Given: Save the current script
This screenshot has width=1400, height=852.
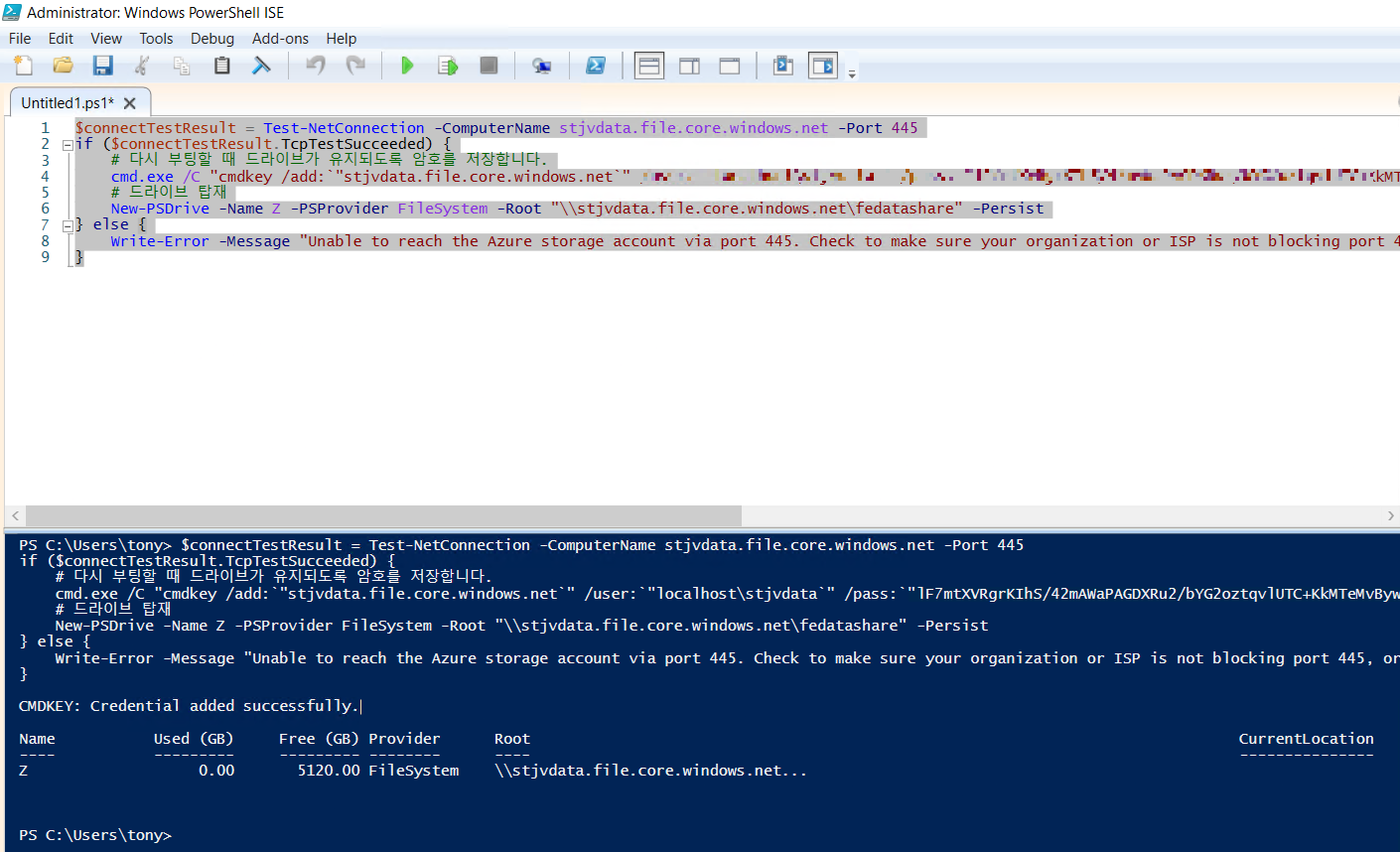Looking at the screenshot, I should [102, 66].
